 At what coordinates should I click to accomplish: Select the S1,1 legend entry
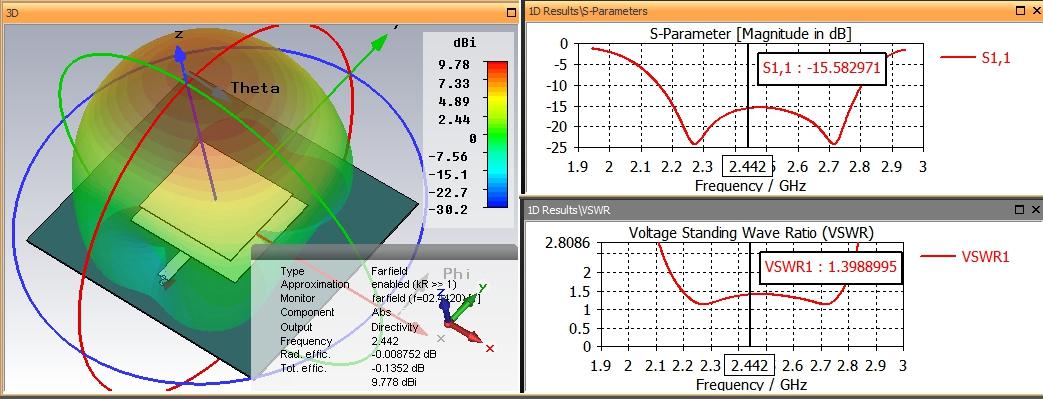pos(975,58)
